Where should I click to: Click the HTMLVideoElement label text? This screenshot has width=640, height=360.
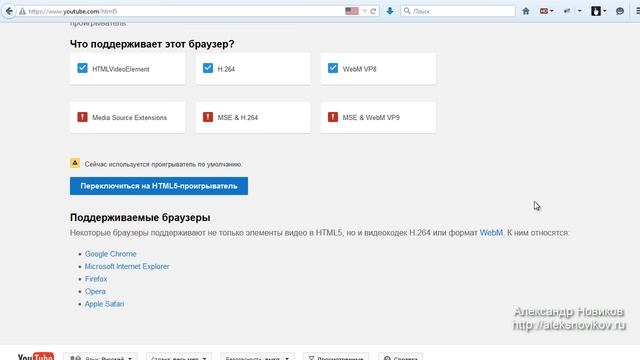[120, 69]
